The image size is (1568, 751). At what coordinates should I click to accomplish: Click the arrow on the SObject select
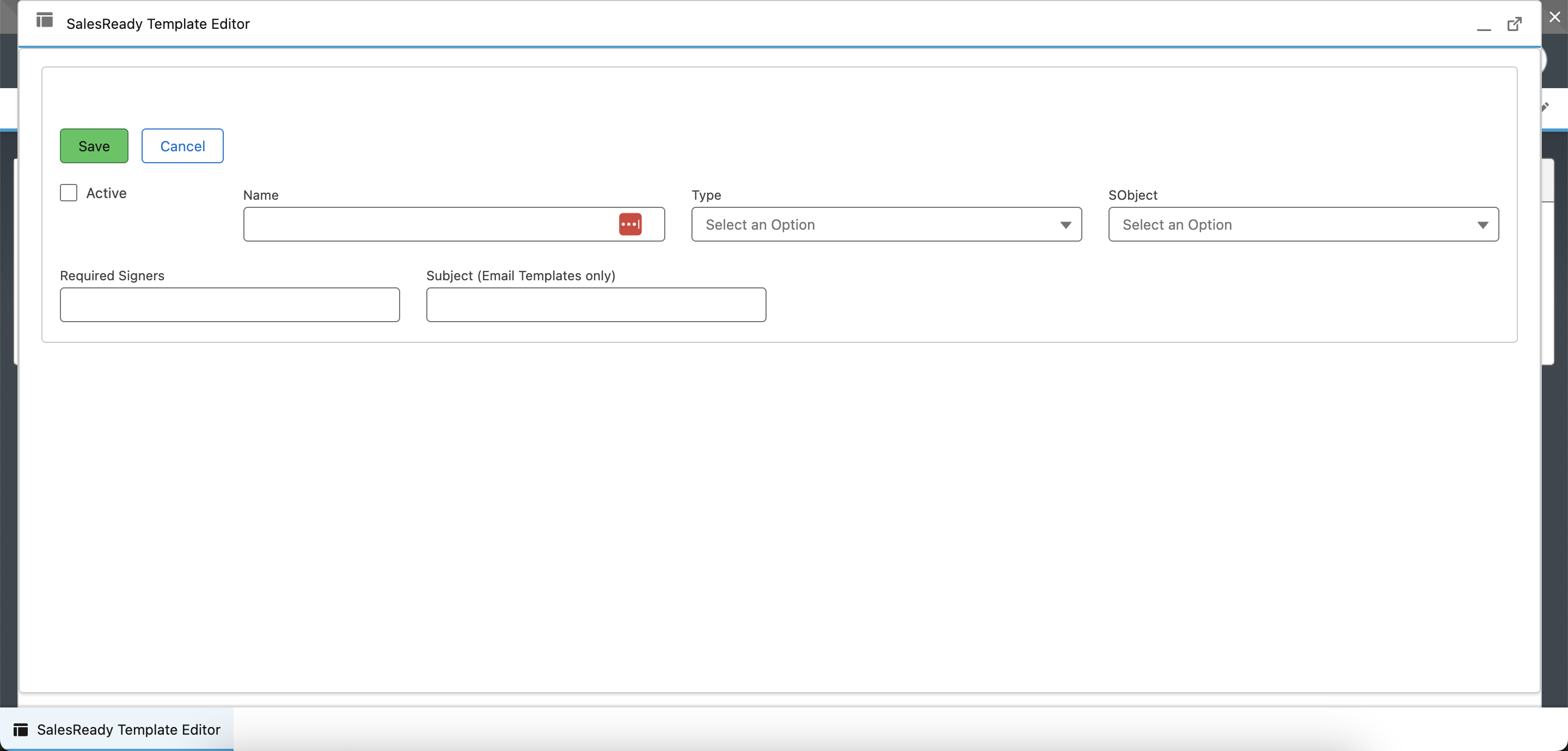(x=1482, y=225)
